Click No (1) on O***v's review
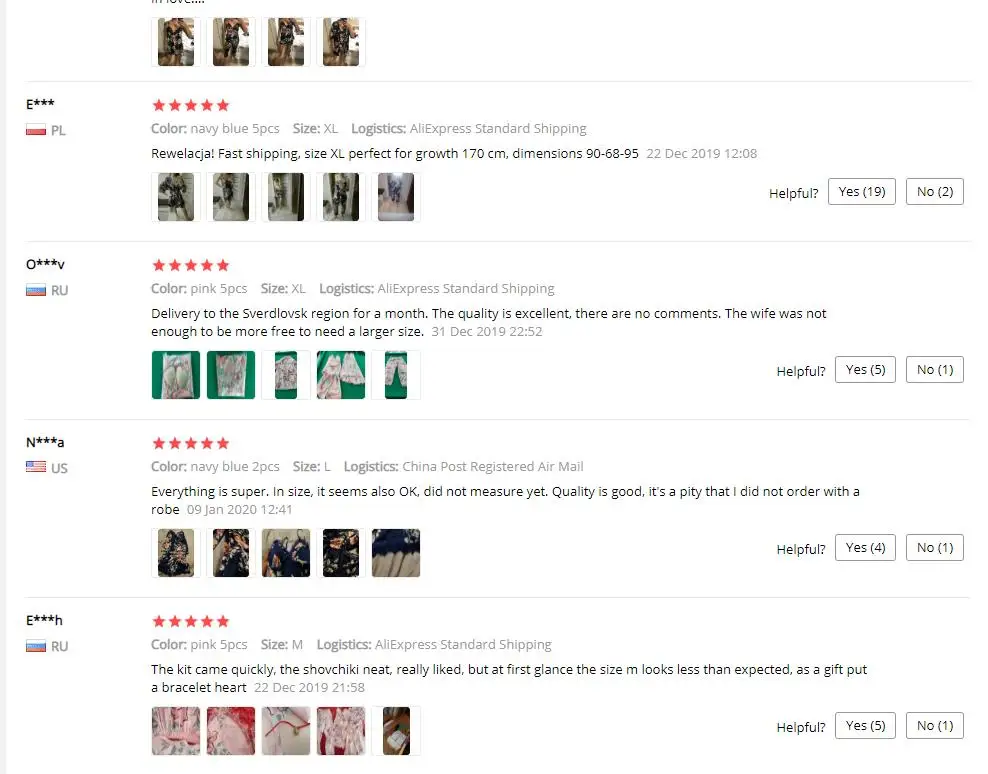 934,369
